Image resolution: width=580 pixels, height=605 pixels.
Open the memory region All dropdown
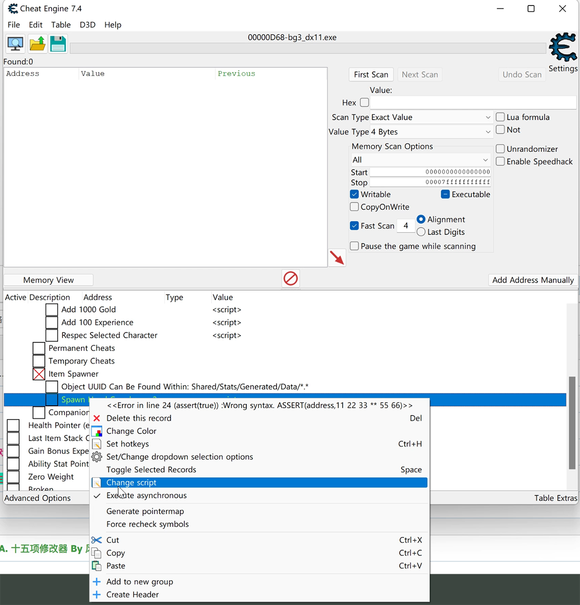tap(420, 160)
